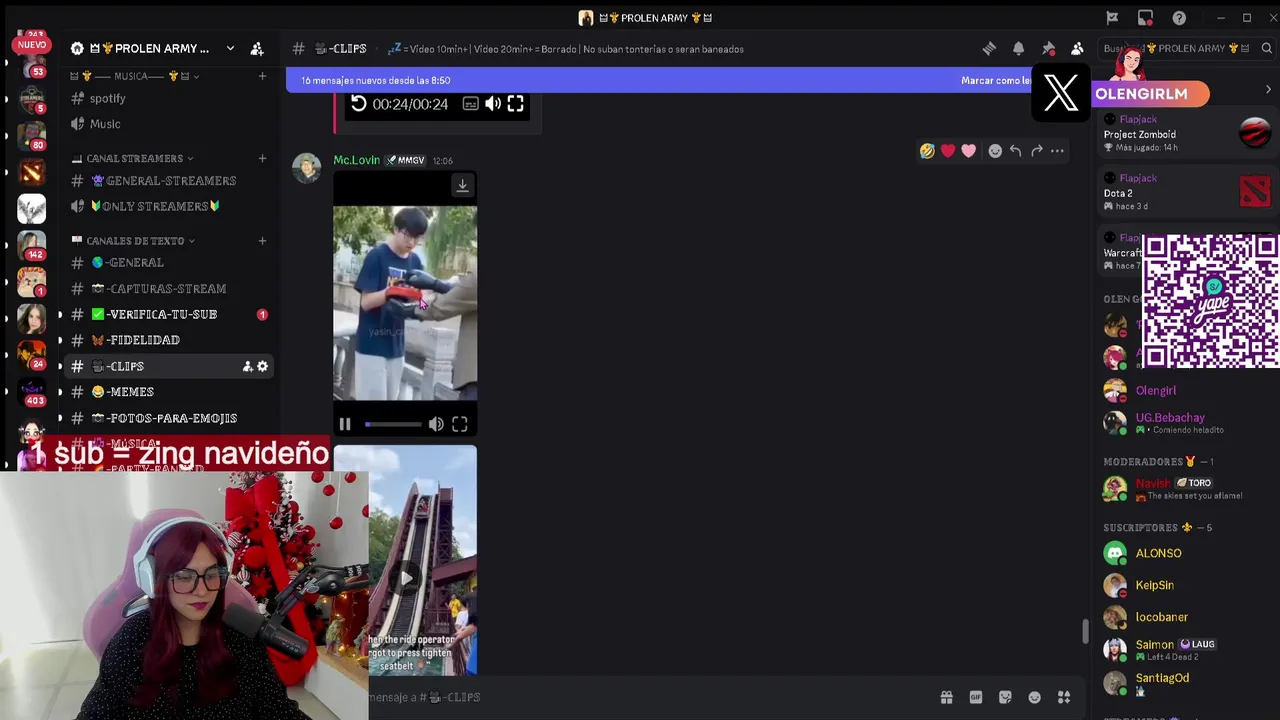The width and height of the screenshot is (1280, 720).
Task: Open the -FOTOS-PARA-EMOJIS channel
Action: click(167, 418)
